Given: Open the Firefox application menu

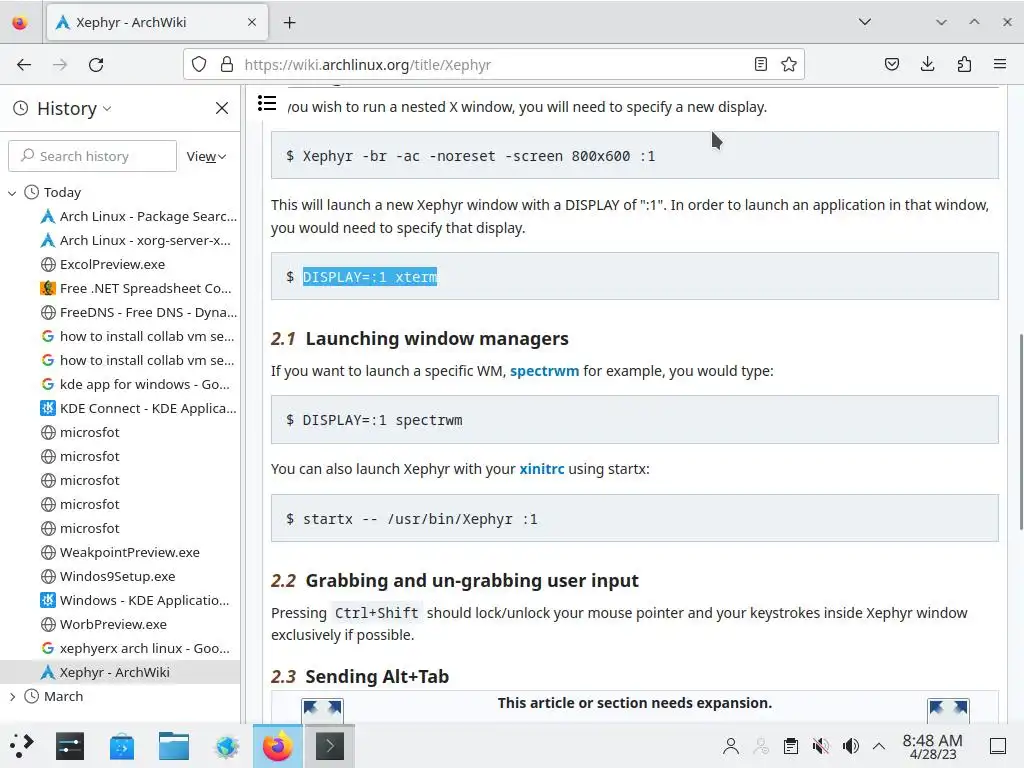Looking at the screenshot, I should (x=1000, y=65).
